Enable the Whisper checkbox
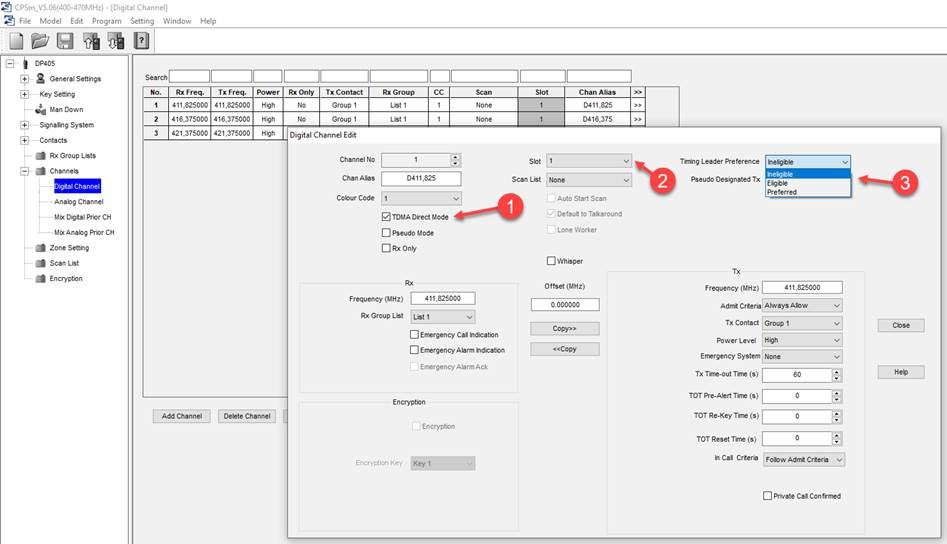This screenshot has height=544, width=947. pos(551,261)
